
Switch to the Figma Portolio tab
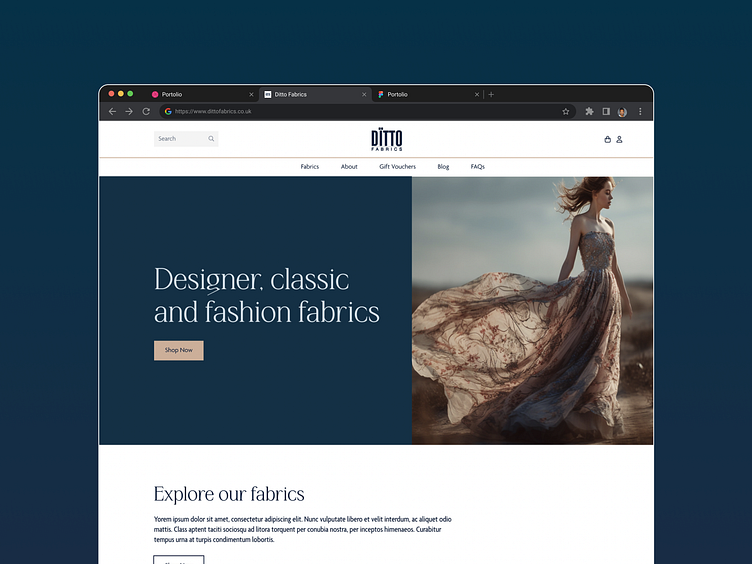(428, 94)
